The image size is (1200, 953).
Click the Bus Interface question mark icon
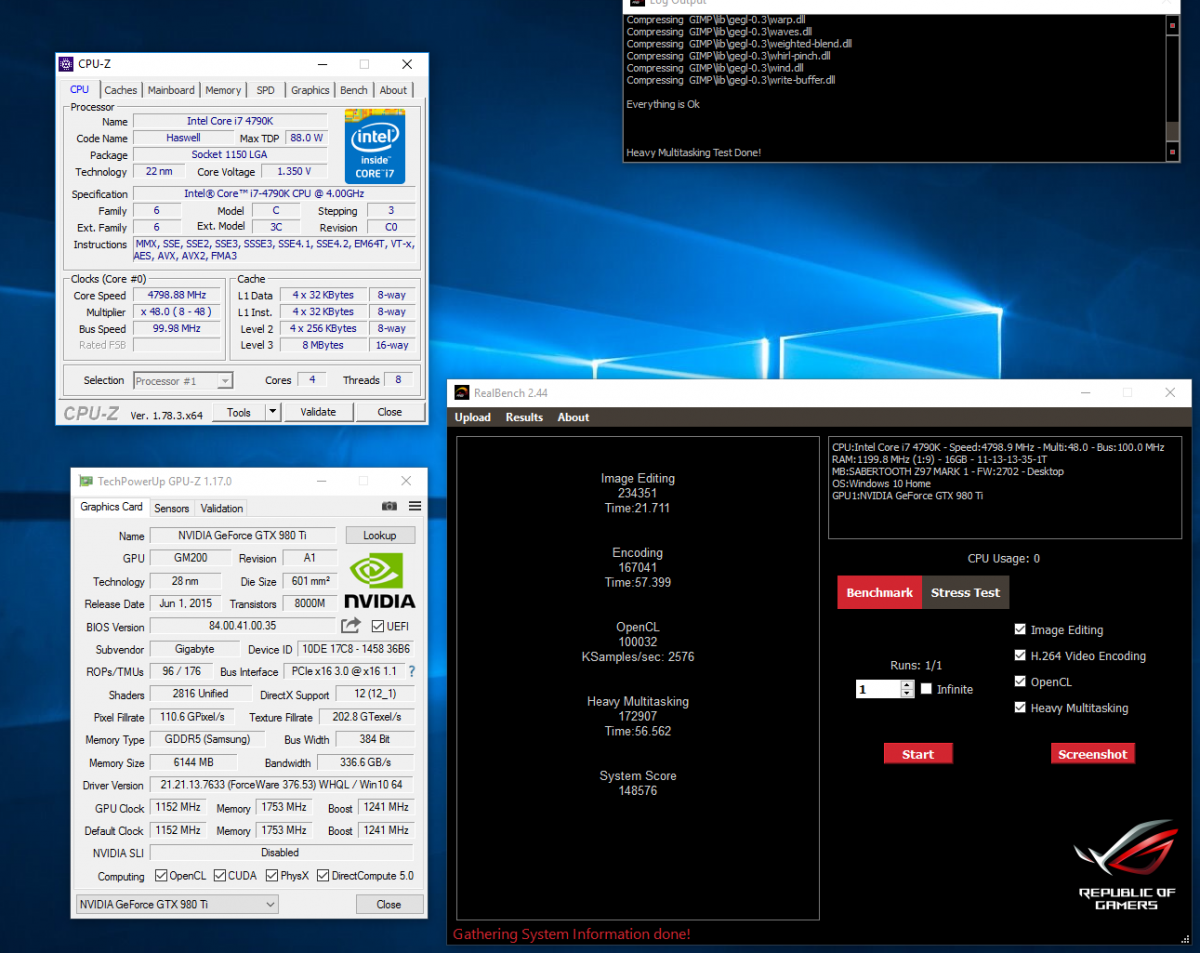pyautogui.click(x=411, y=672)
